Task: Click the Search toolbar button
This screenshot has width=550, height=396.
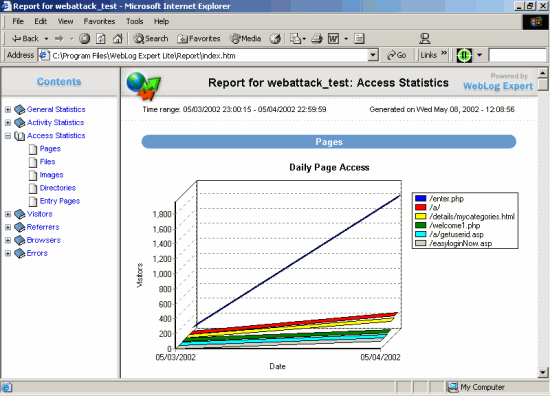Action: 151,39
